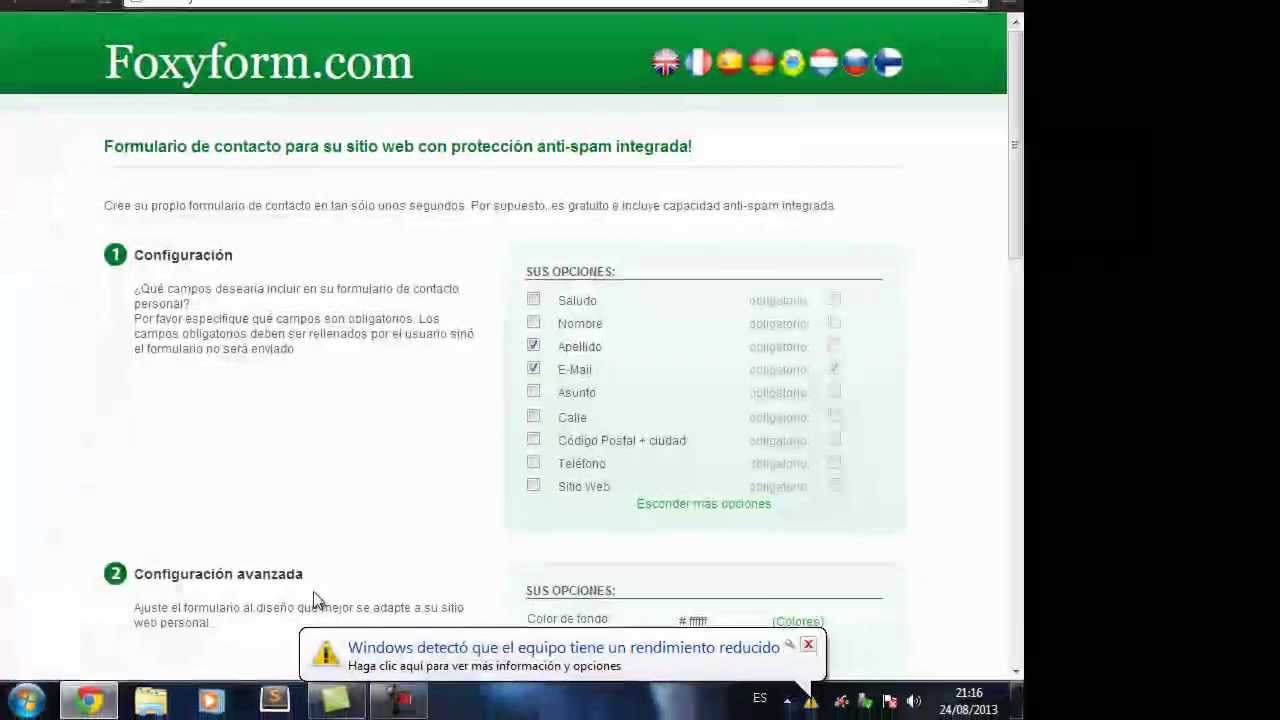
Task: Select the Finnish flag language icon
Action: (x=888, y=63)
